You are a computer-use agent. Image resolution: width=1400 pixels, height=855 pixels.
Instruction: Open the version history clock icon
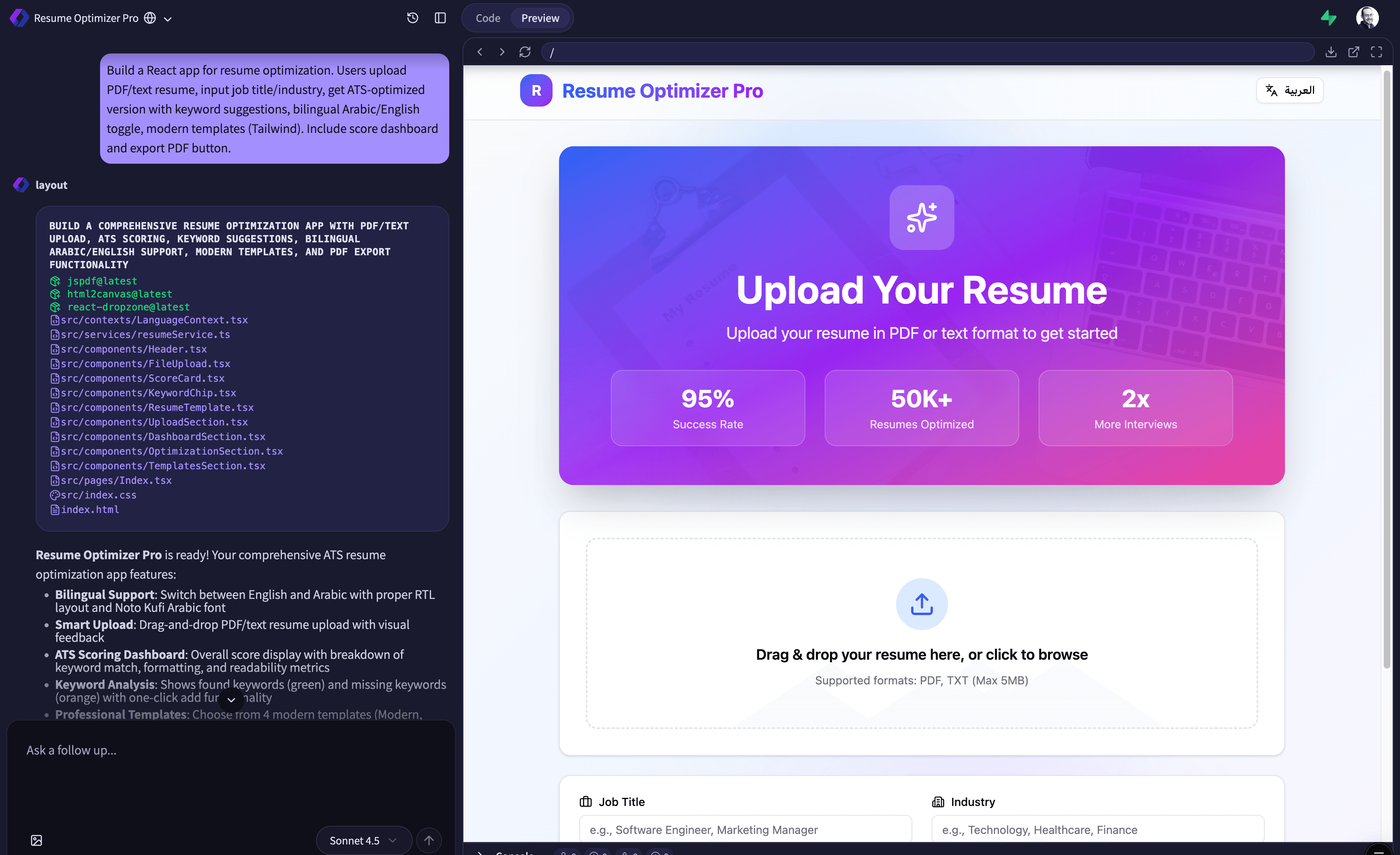pos(412,17)
